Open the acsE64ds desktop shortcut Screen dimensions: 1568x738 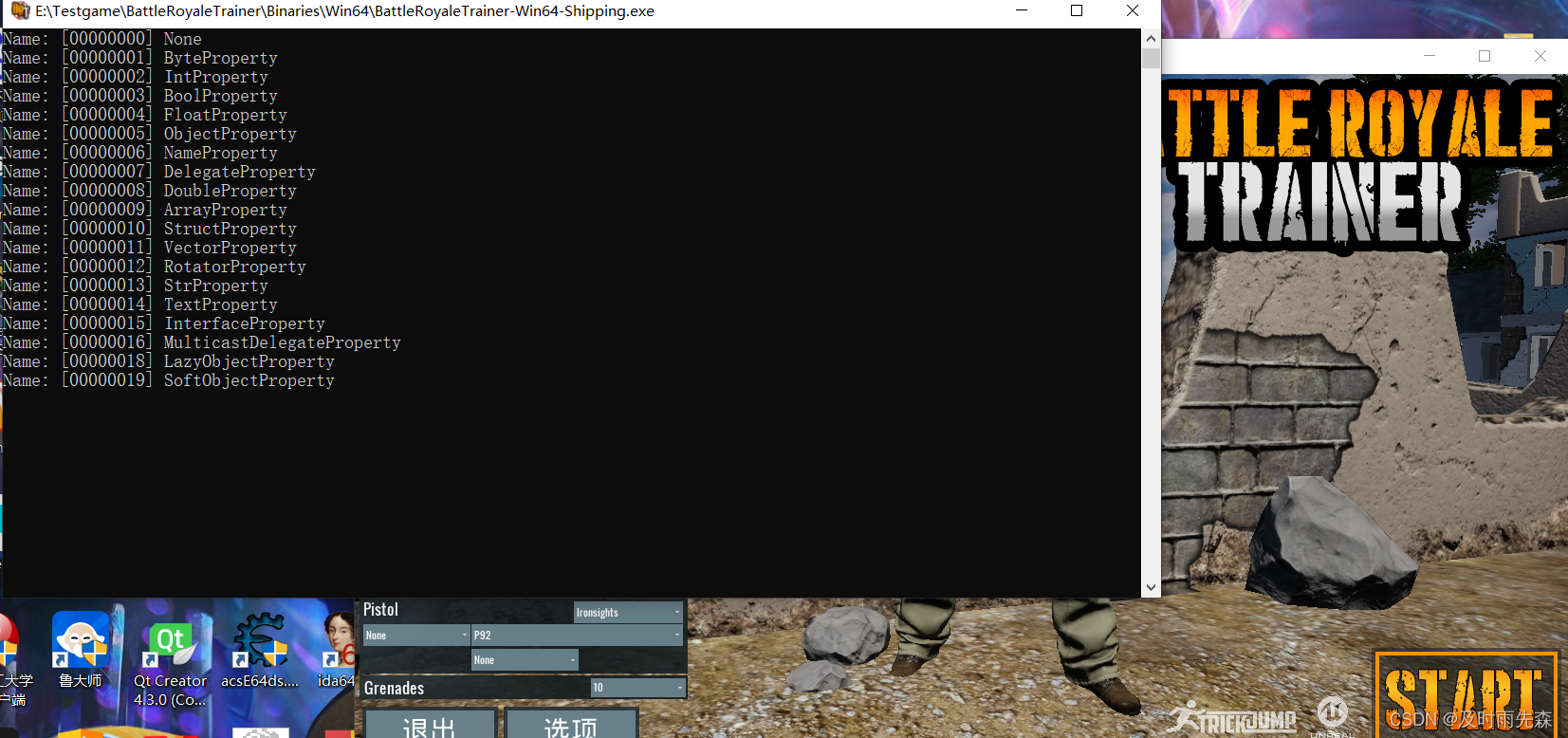tap(260, 651)
